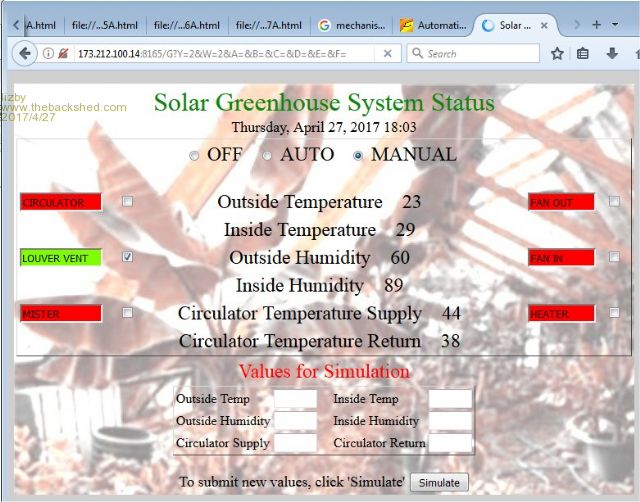
Task: Click the bookmark star icon
Action: 557,54
